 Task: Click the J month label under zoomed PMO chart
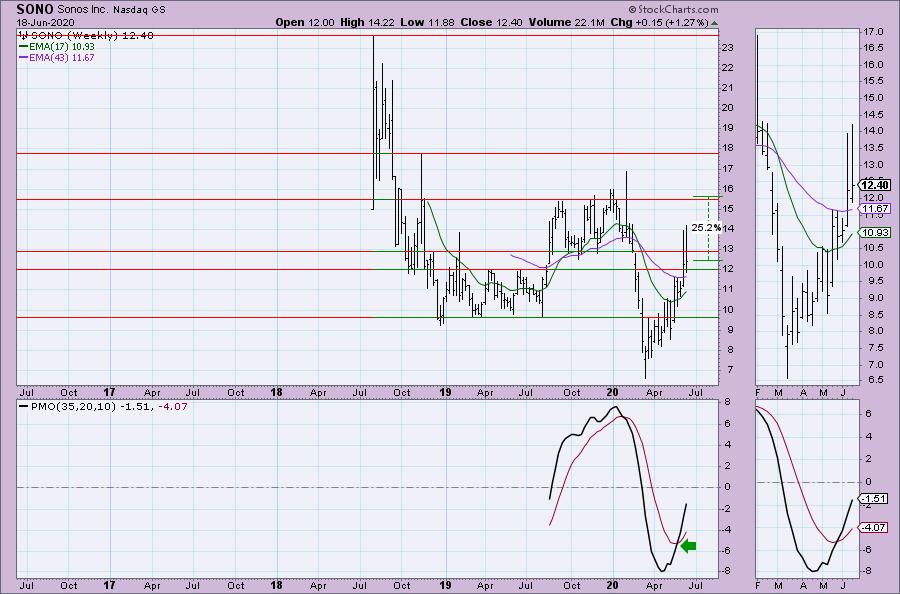[843, 585]
